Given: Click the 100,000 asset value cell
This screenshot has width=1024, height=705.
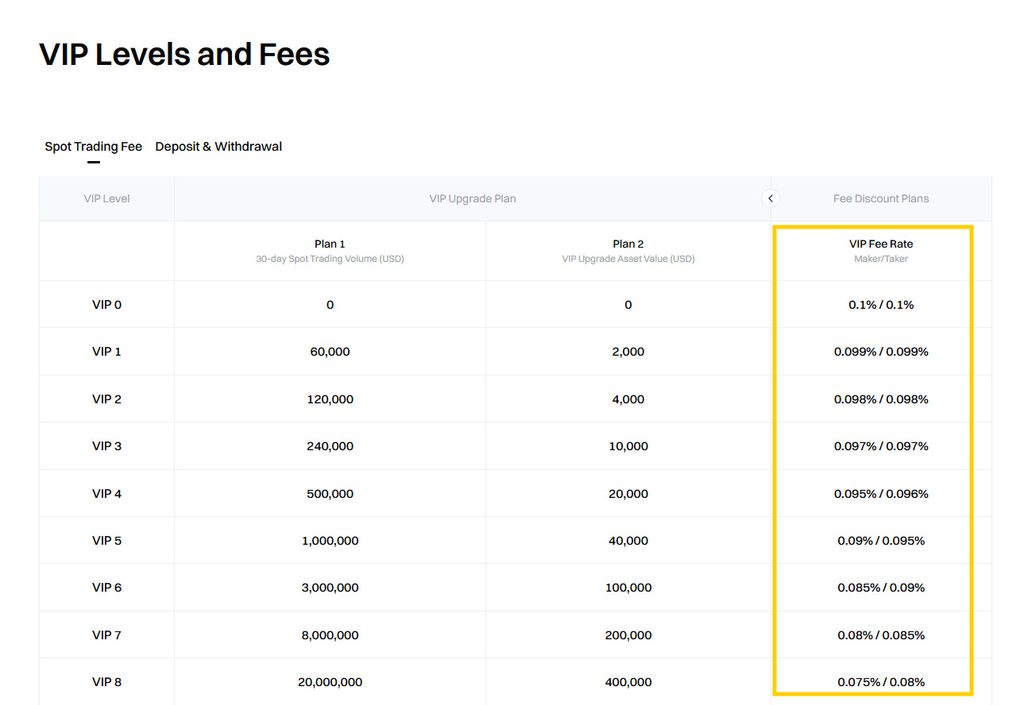Looking at the screenshot, I should pos(628,588).
